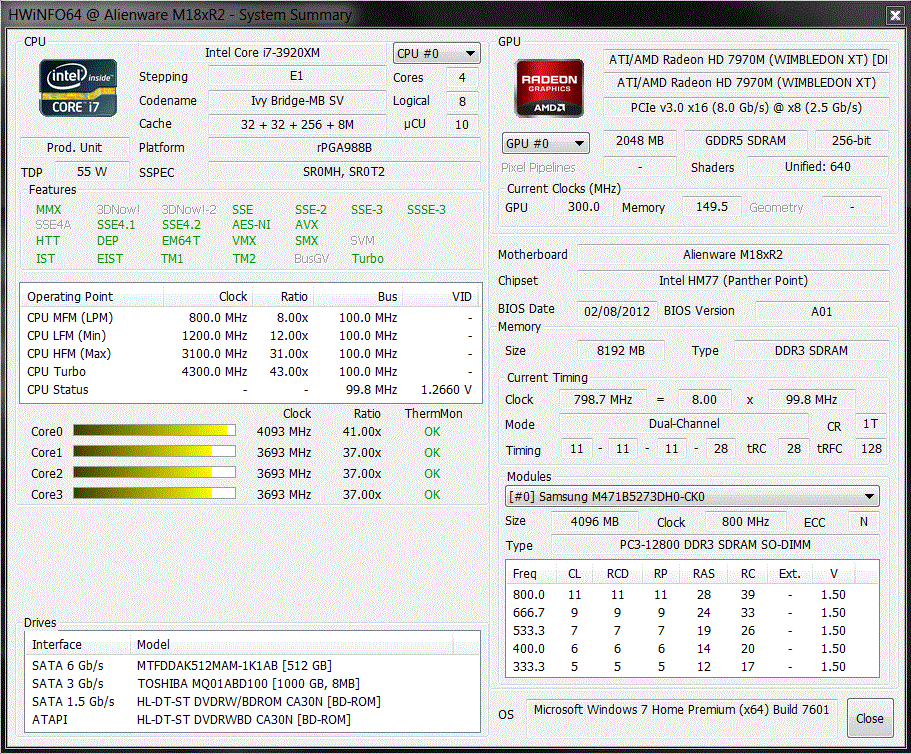Click the SSE4.2 feature flag
The image size is (911, 754).
point(181,225)
